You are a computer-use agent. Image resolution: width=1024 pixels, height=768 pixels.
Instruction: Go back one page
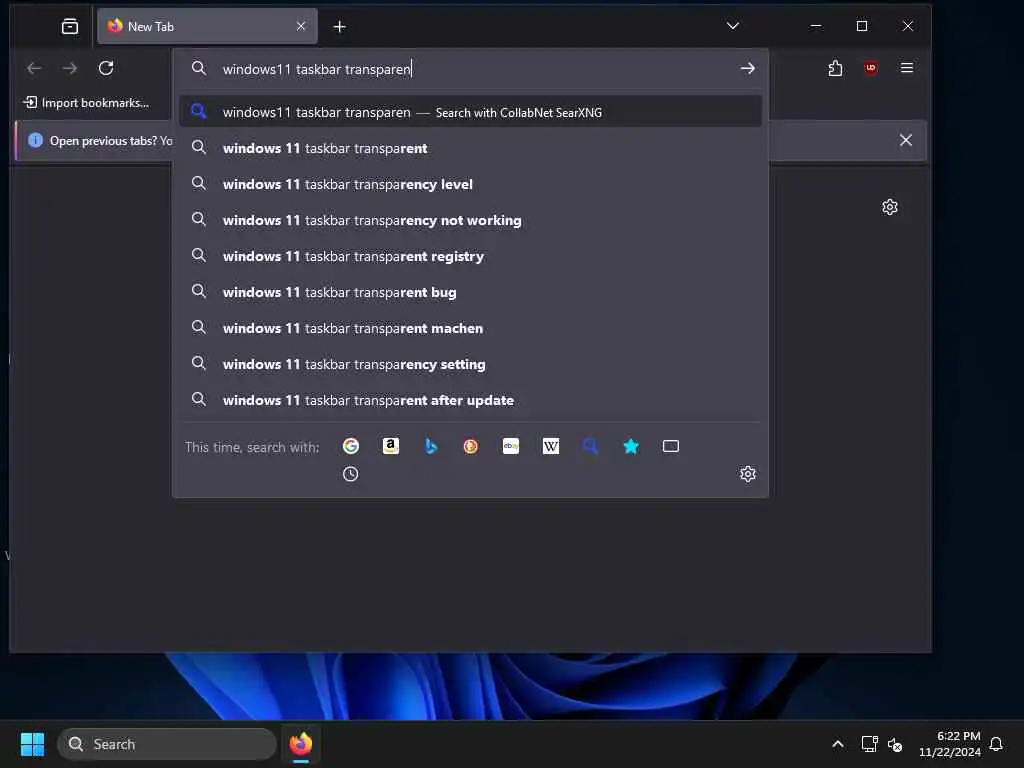click(34, 68)
